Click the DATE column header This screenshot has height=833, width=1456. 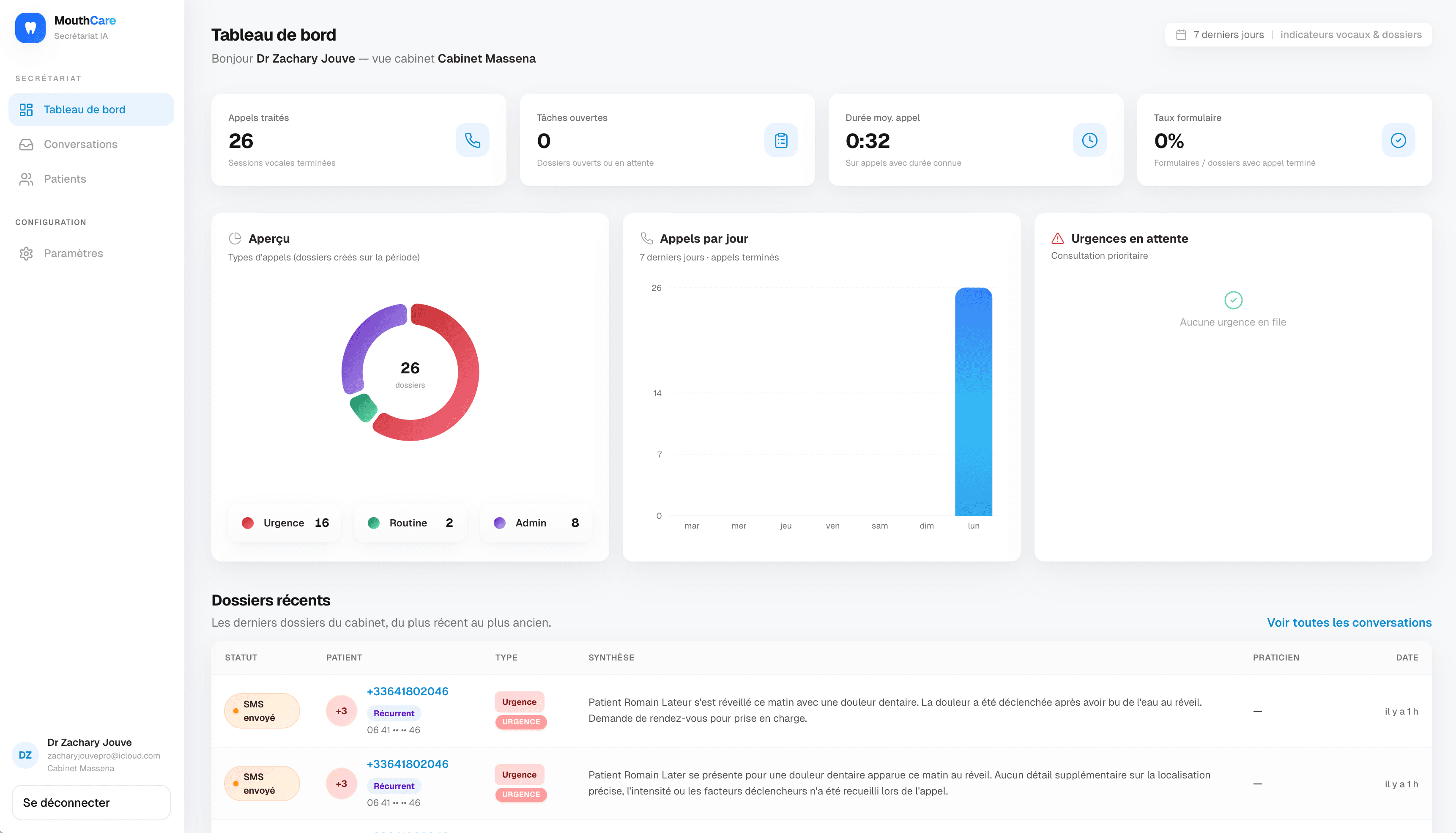1407,658
